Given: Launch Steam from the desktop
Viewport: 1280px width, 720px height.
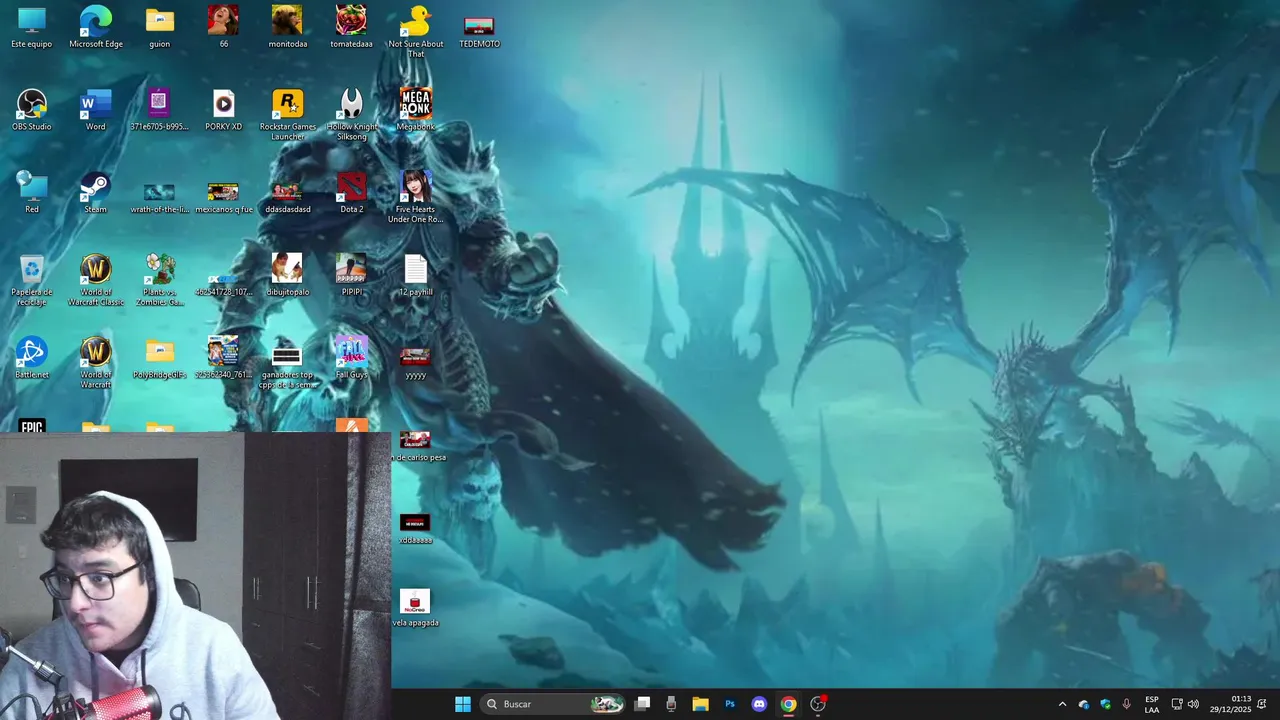Looking at the screenshot, I should point(96,193).
